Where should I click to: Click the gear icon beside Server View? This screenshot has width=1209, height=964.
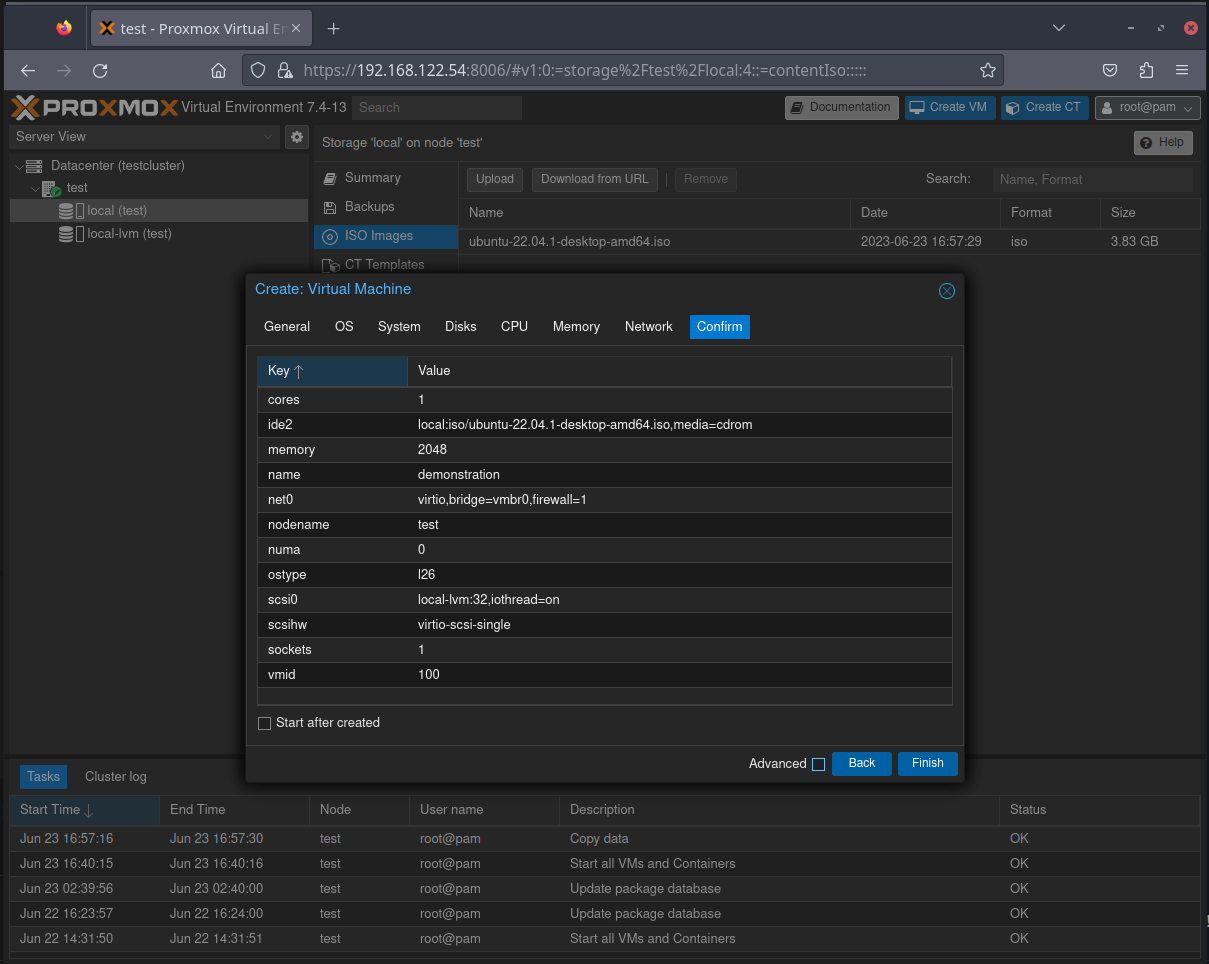click(x=296, y=137)
